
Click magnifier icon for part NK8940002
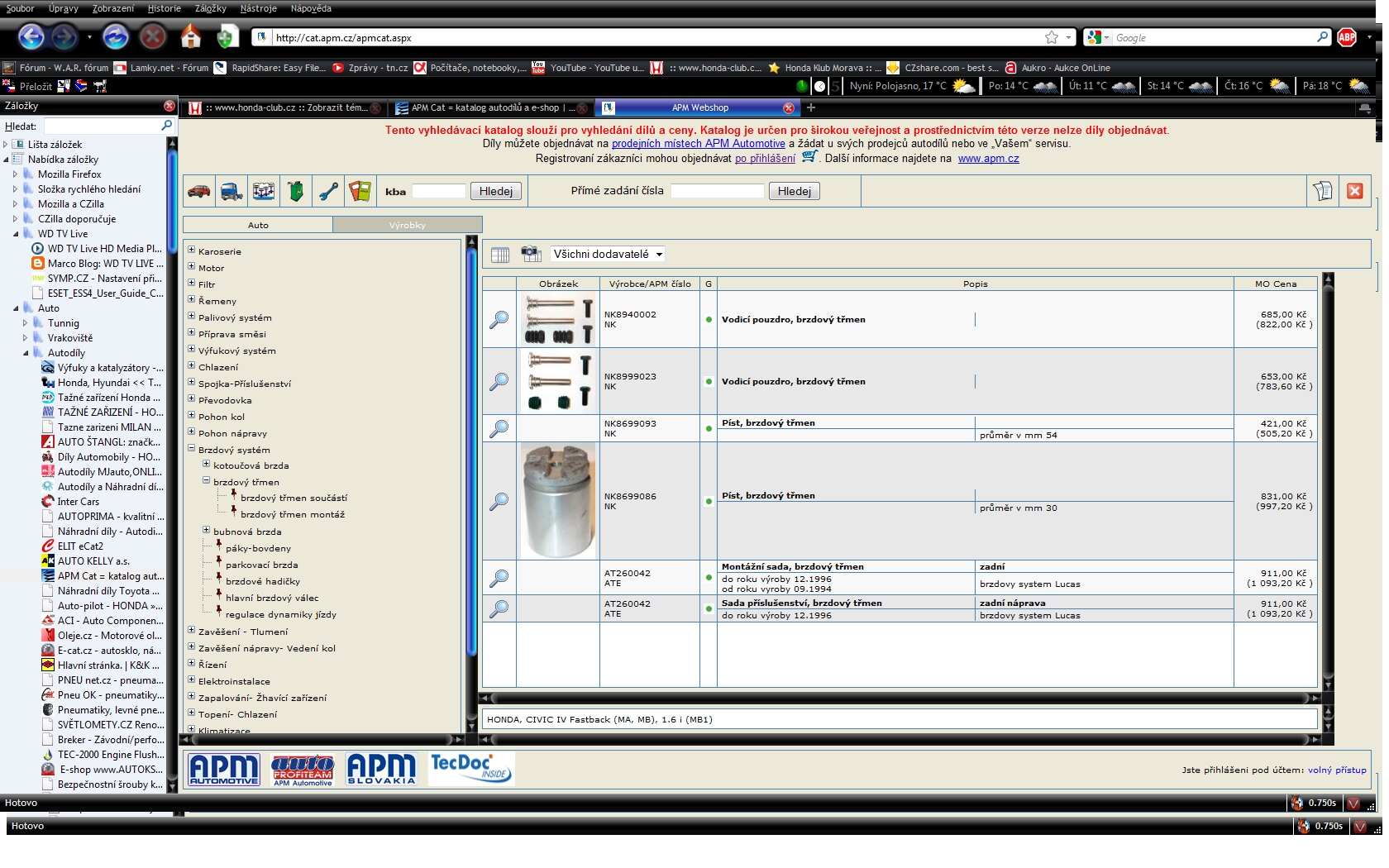499,320
